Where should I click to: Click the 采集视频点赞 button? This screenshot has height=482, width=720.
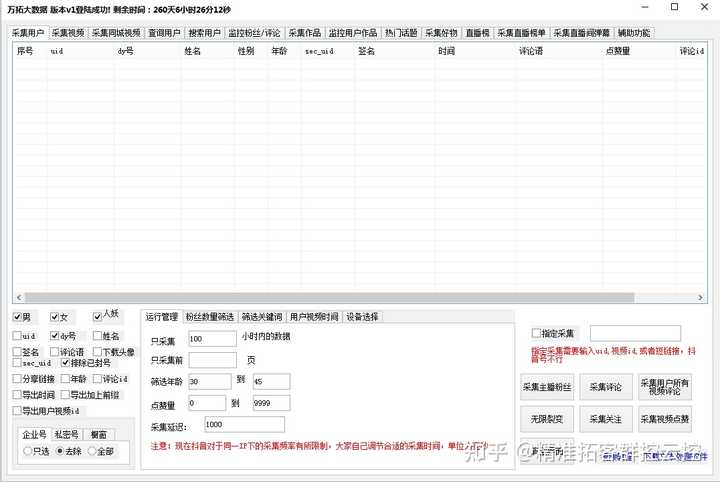click(664, 419)
